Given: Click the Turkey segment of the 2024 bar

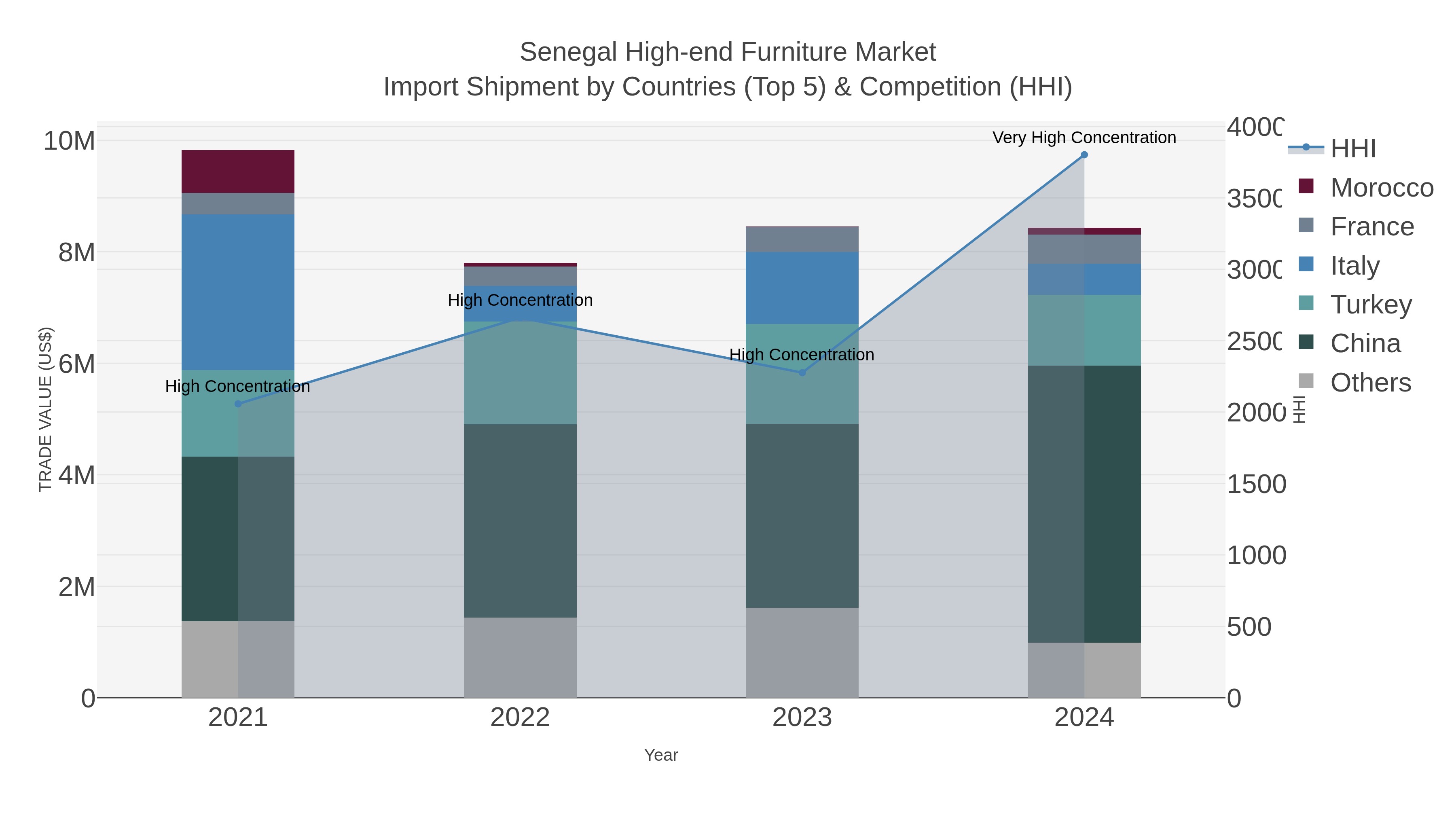Looking at the screenshot, I should pyautogui.click(x=1084, y=330).
